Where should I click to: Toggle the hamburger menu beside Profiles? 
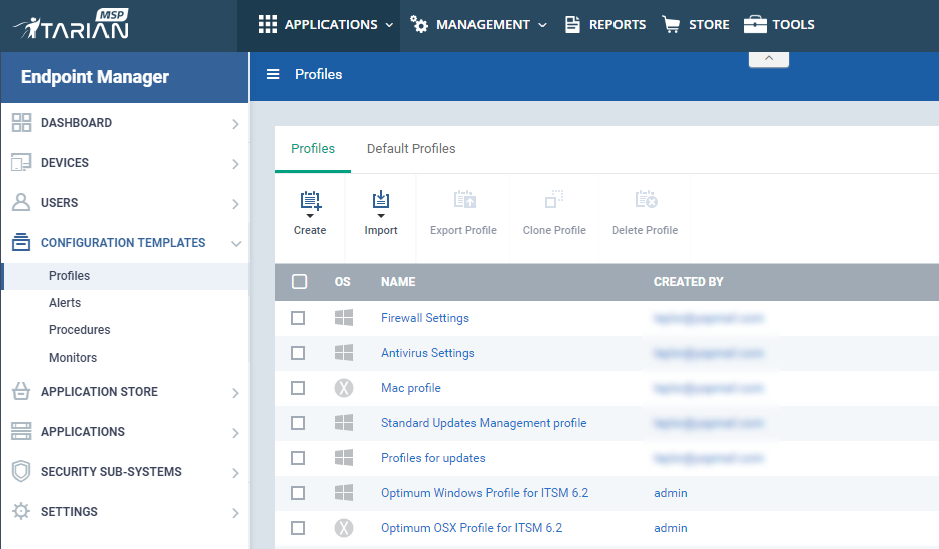(273, 74)
